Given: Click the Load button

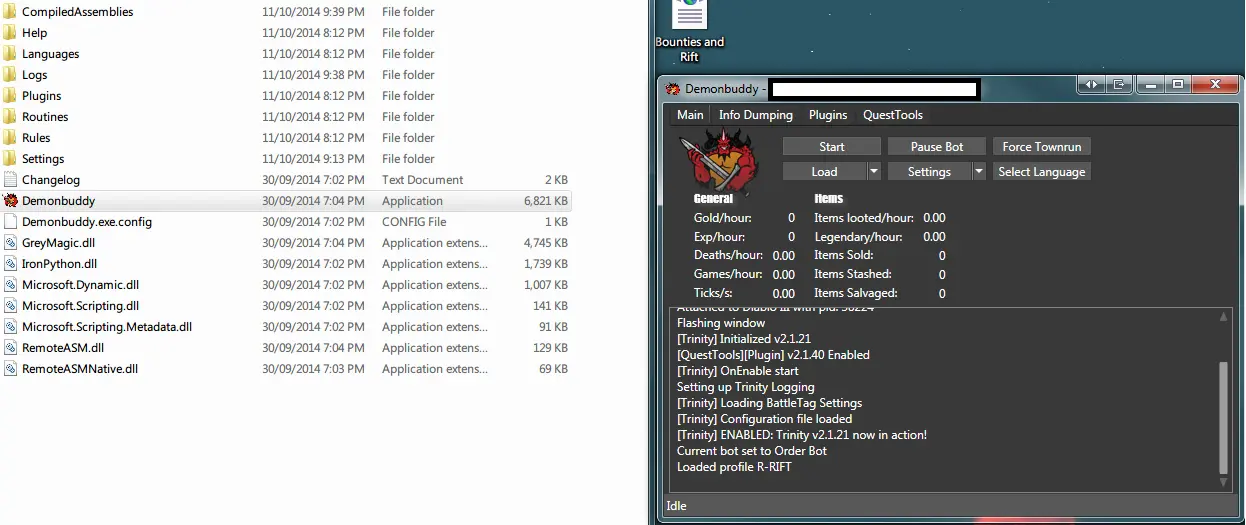Looking at the screenshot, I should pyautogui.click(x=824, y=172).
